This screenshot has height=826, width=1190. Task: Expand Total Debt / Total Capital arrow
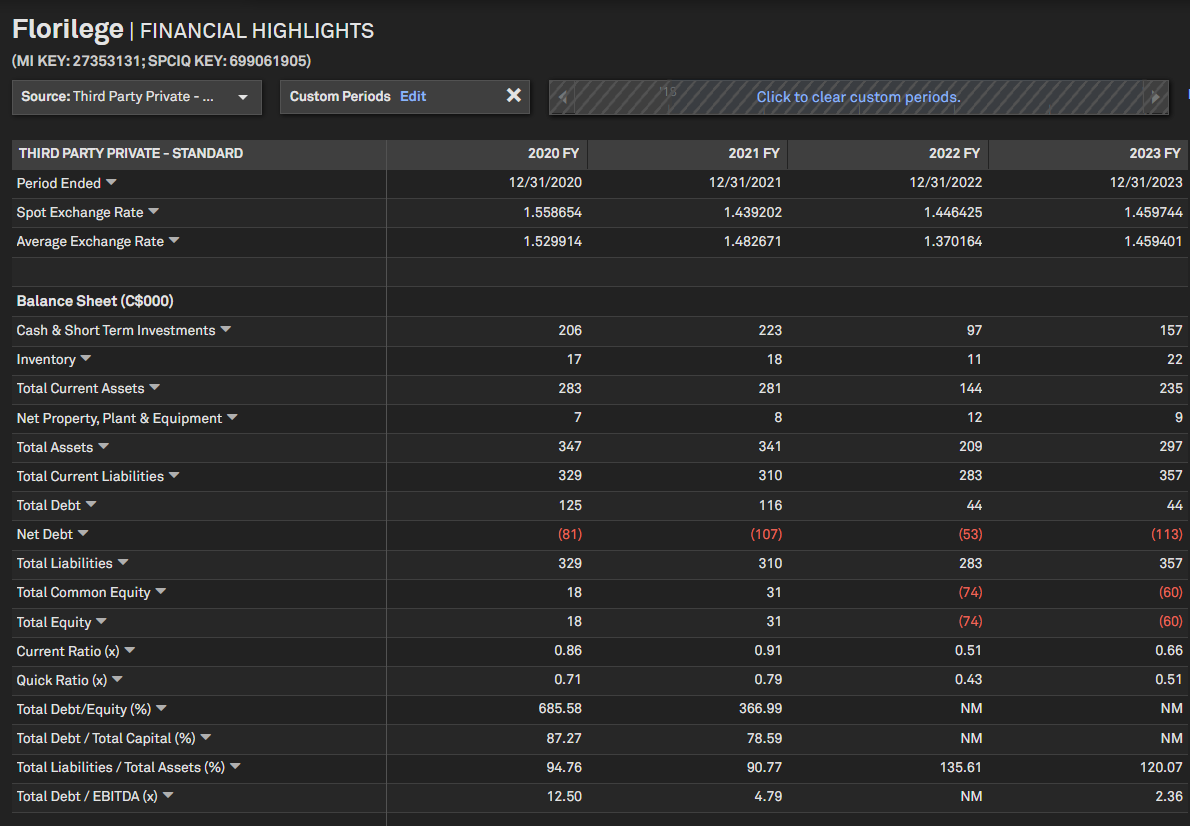tap(206, 737)
